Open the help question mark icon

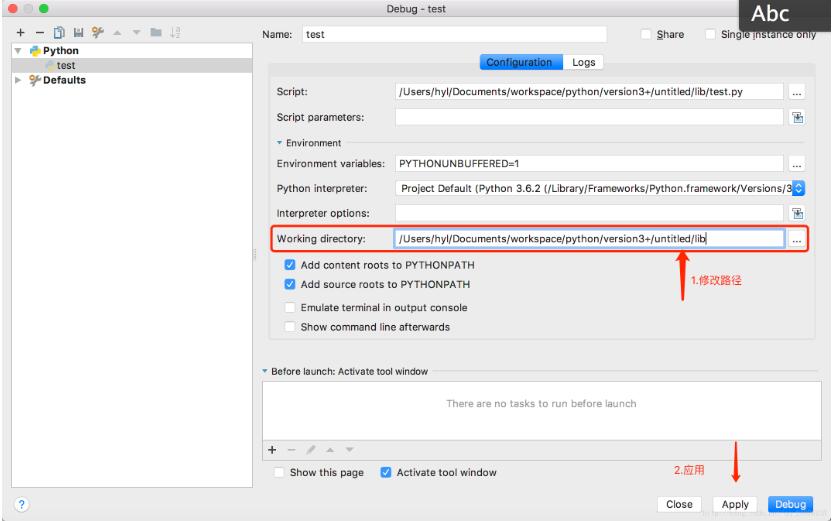pyautogui.click(x=20, y=504)
